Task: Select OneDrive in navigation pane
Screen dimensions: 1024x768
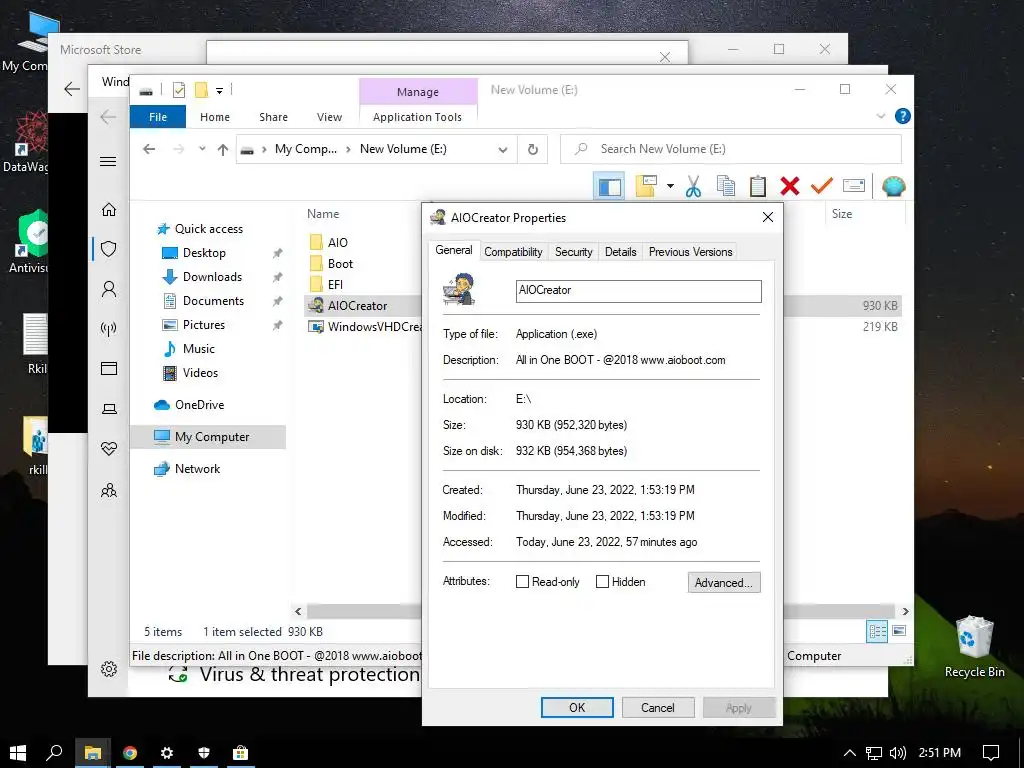Action: (x=199, y=405)
